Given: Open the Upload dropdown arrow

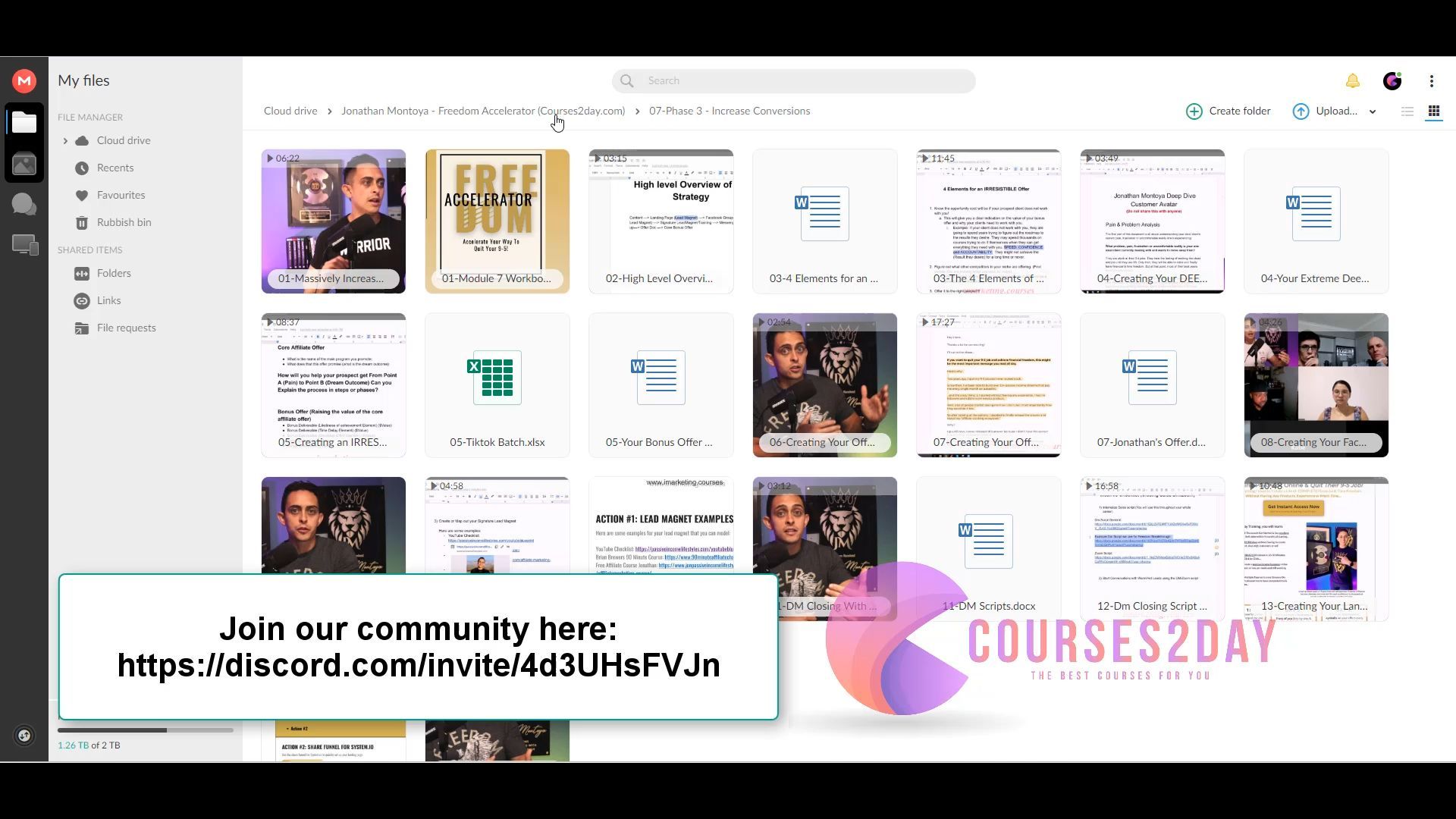Looking at the screenshot, I should [x=1373, y=111].
